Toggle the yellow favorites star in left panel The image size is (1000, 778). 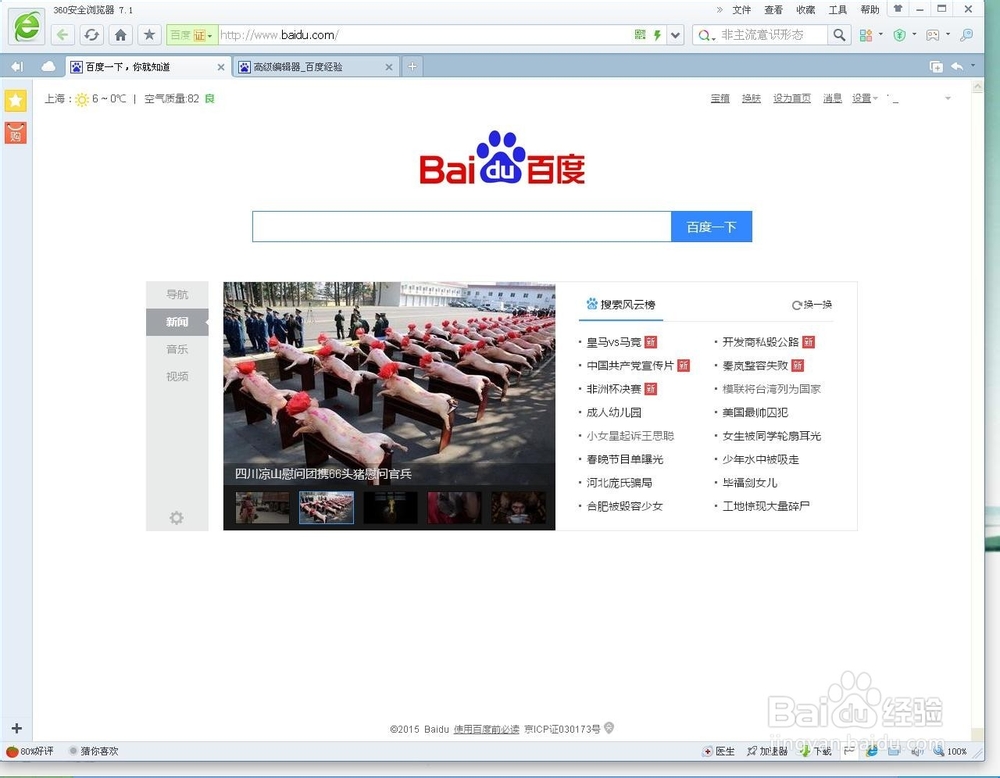(x=15, y=100)
